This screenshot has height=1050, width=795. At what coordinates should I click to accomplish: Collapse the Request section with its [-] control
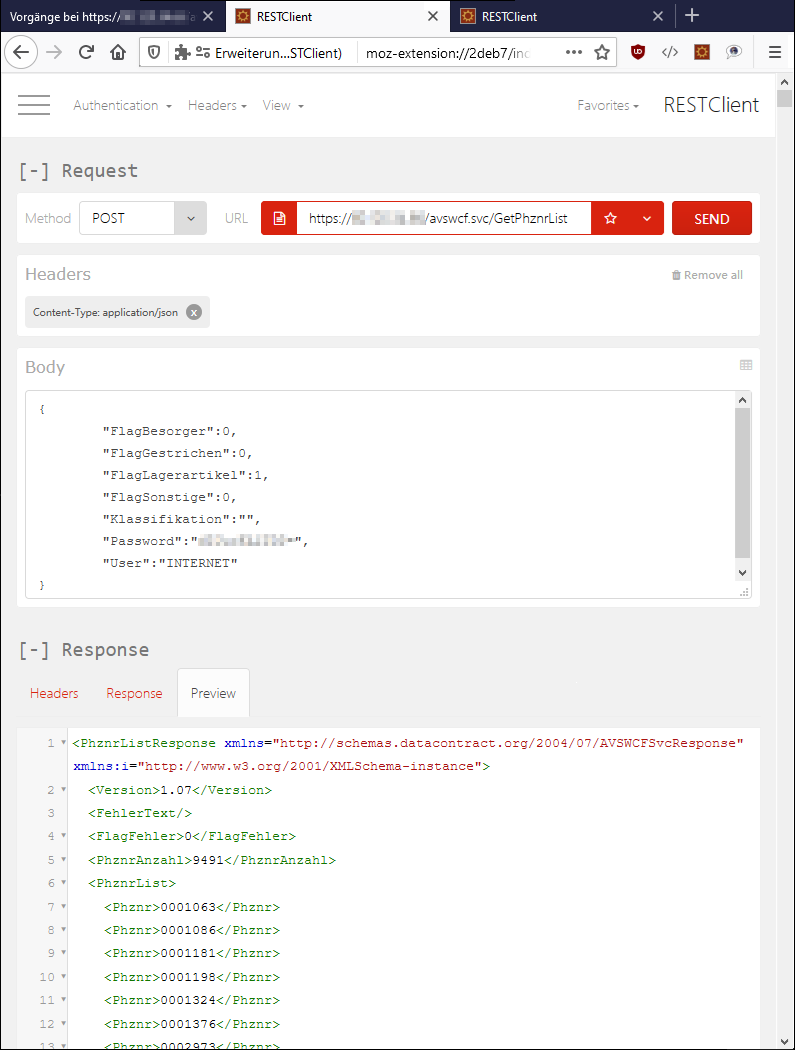33,170
